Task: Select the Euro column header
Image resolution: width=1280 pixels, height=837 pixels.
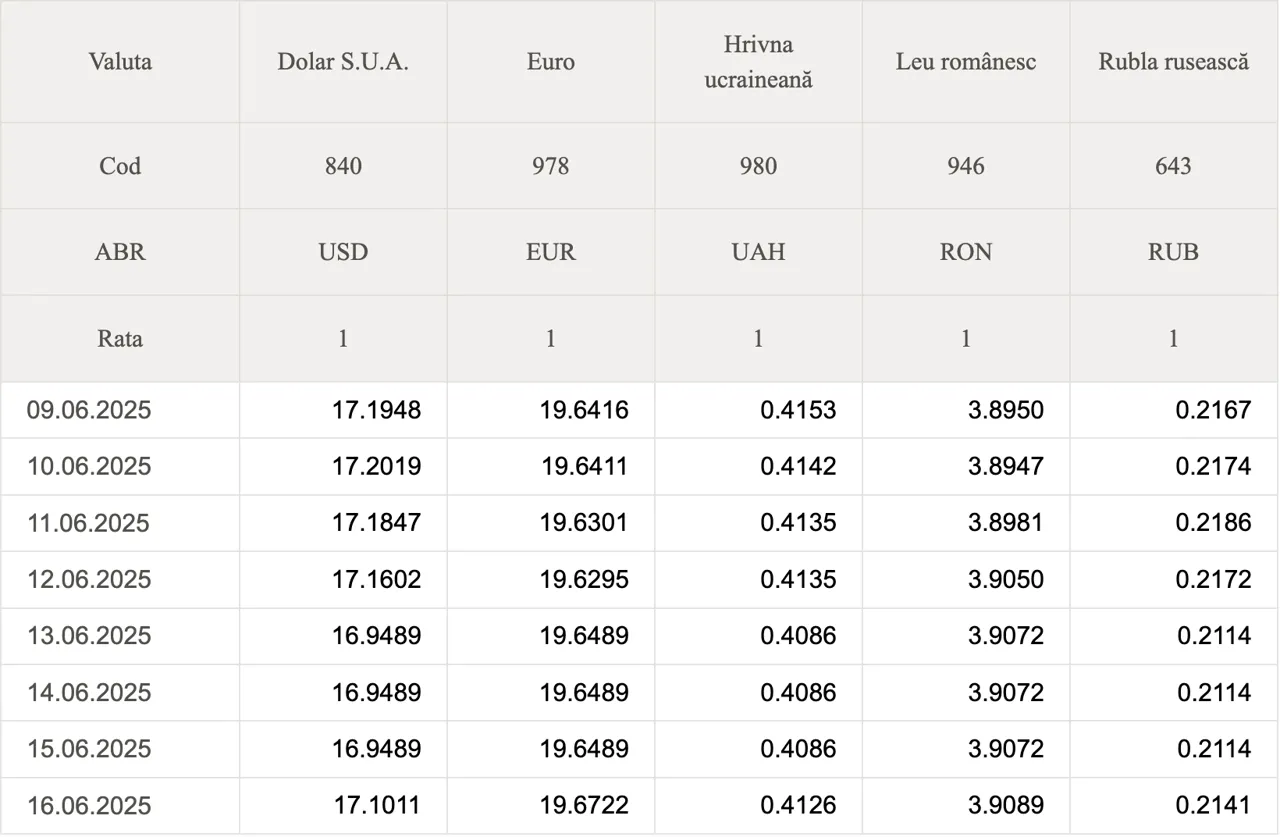Action: click(x=551, y=62)
